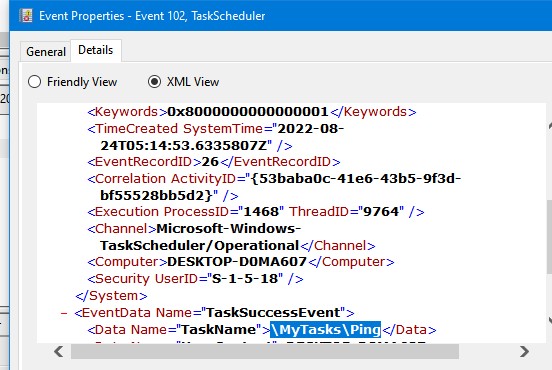Click the EventRecordID value 26
The image size is (552, 370).
tap(210, 162)
